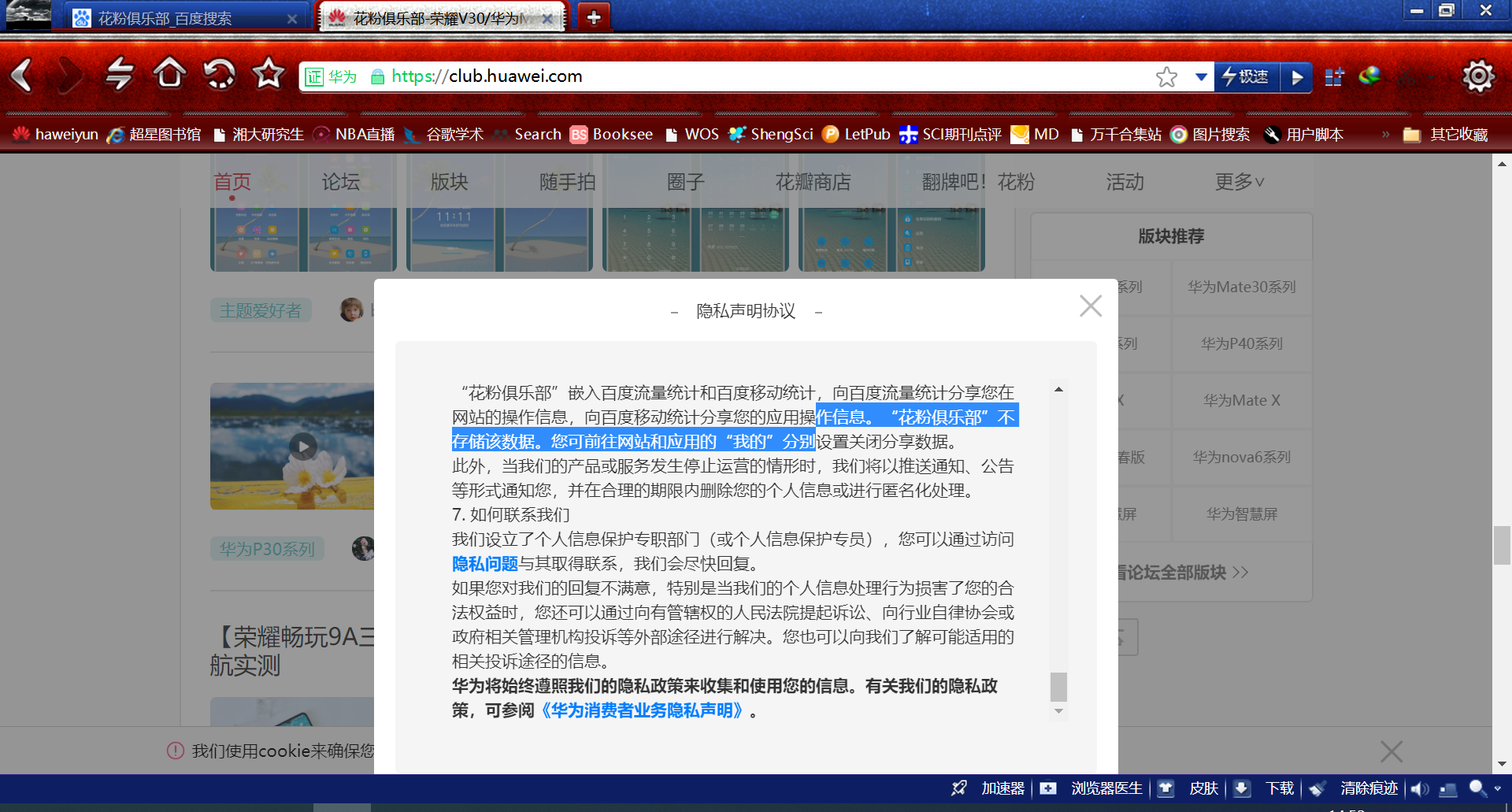Click the home icon in the toolbar
Screen dimensions: 1512x812
coord(169,74)
